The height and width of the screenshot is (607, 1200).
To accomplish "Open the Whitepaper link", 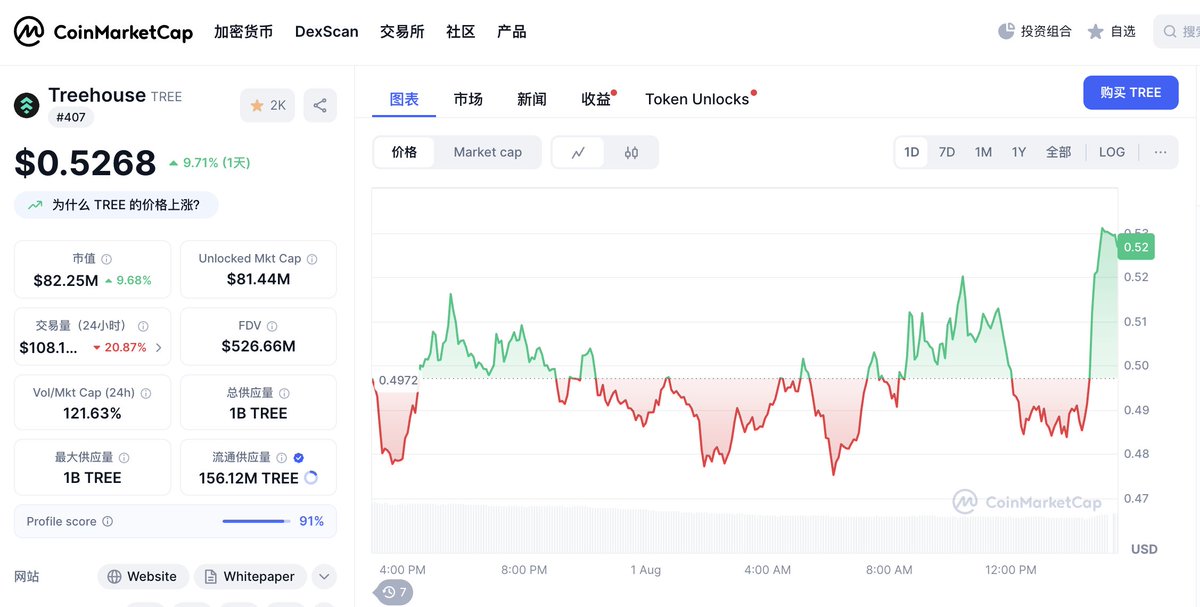I will pyautogui.click(x=249, y=576).
